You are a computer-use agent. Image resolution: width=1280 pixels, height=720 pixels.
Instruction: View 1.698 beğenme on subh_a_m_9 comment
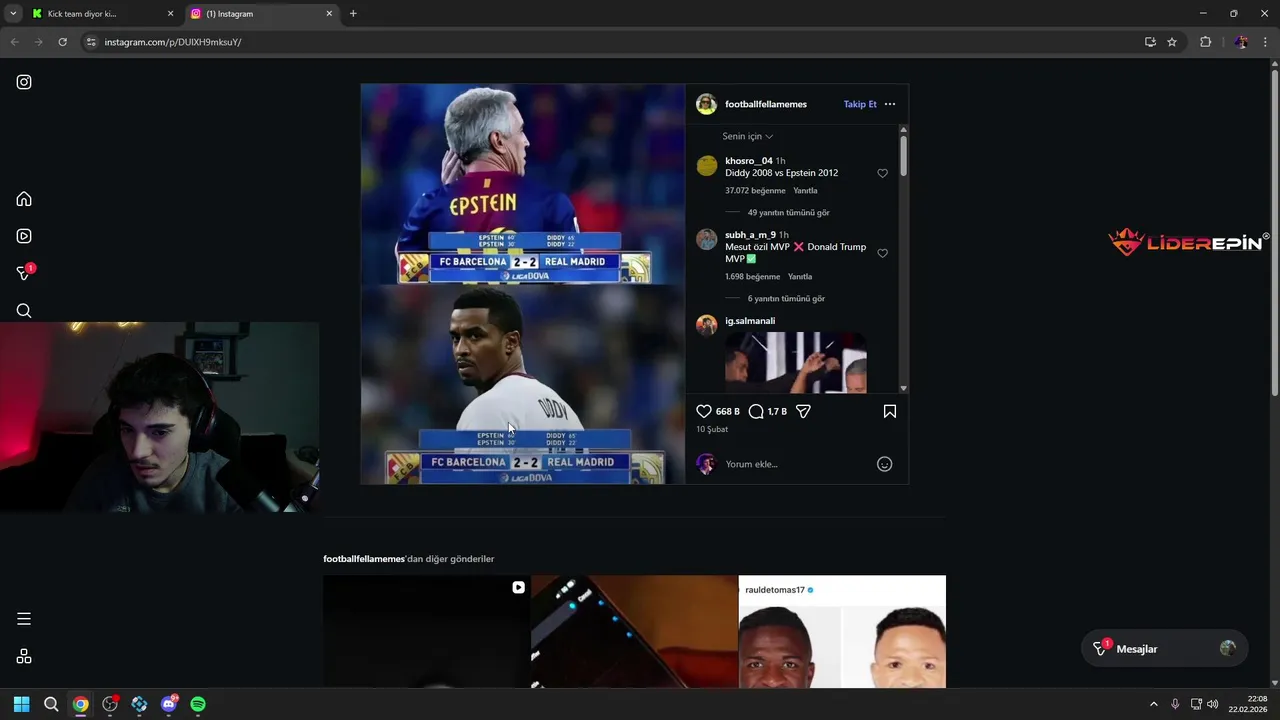pyautogui.click(x=752, y=277)
